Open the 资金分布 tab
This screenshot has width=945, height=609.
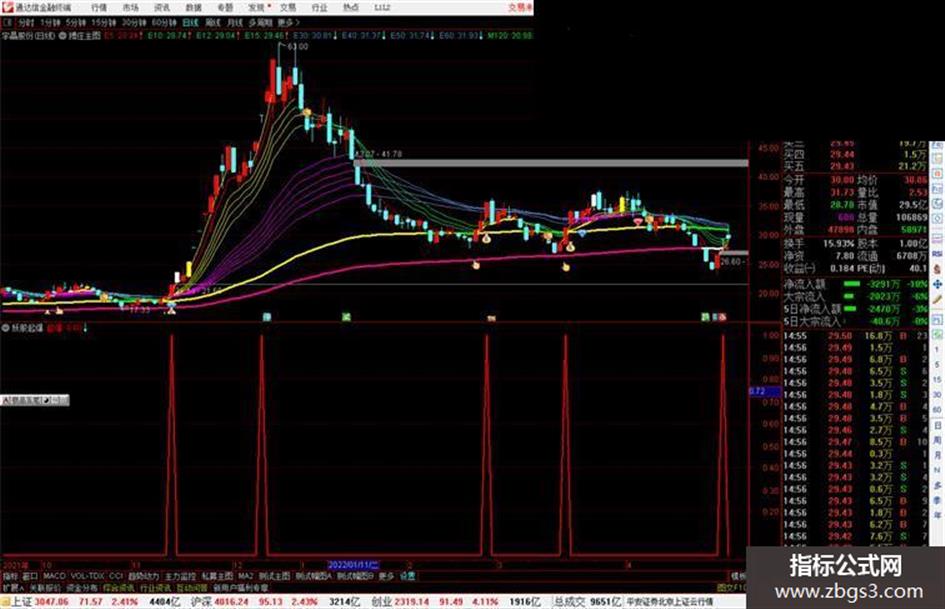(x=82, y=587)
